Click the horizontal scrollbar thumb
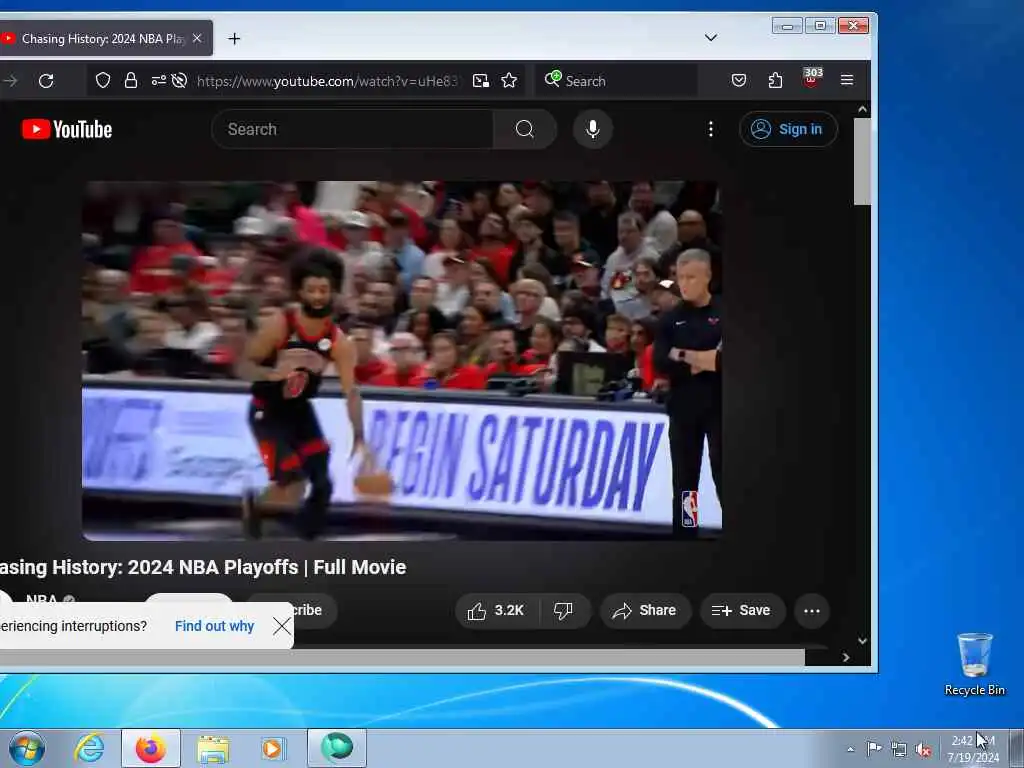 402,658
